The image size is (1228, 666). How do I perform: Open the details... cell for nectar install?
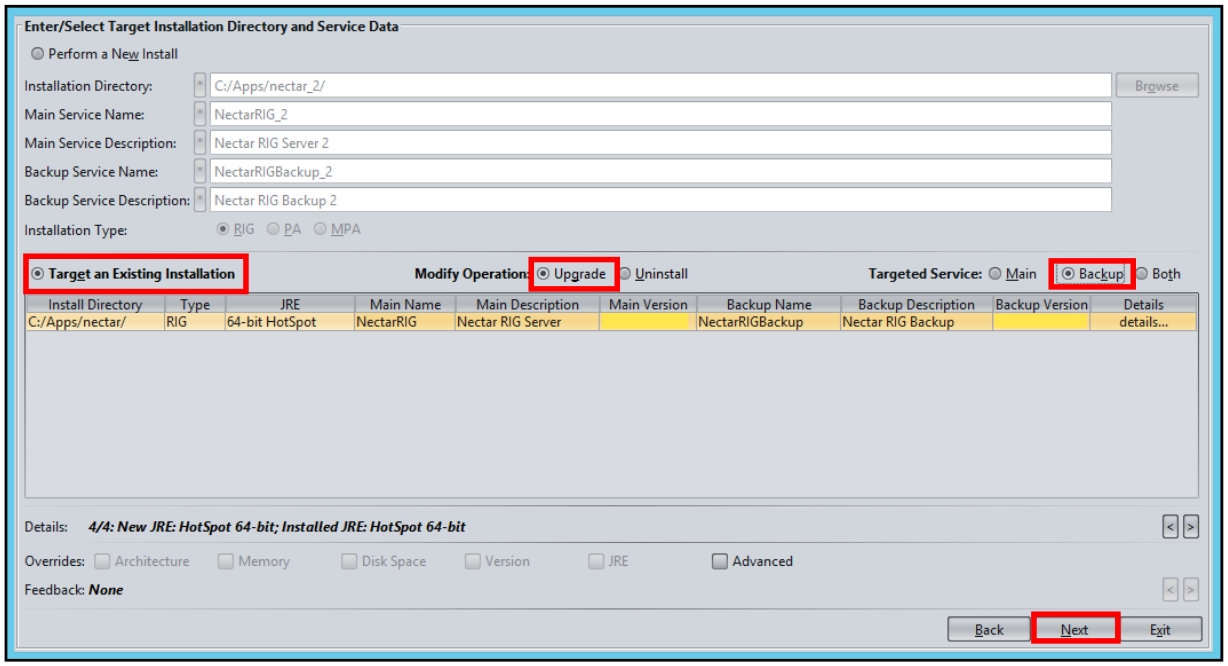click(x=1143, y=322)
